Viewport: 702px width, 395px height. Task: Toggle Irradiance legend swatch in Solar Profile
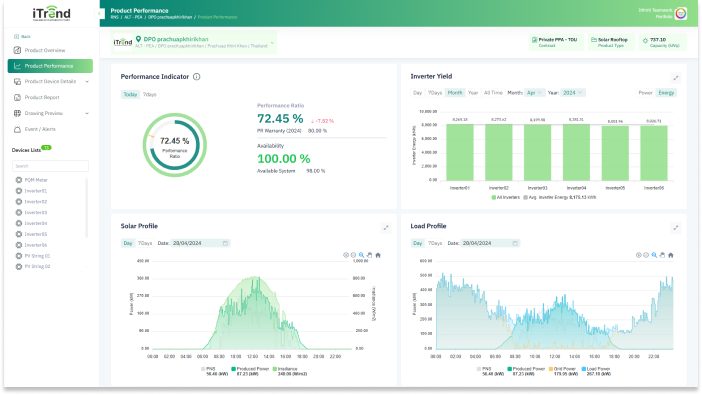coord(275,369)
